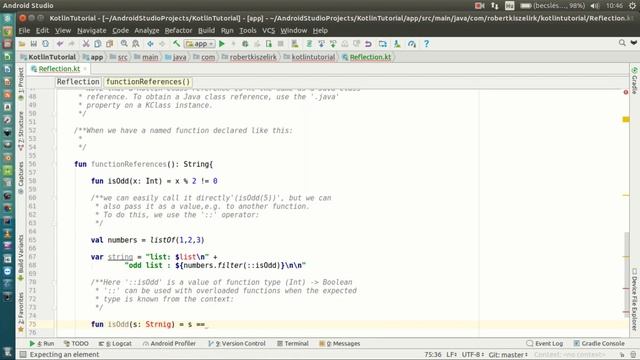Open the Version Control tool window

(237, 344)
